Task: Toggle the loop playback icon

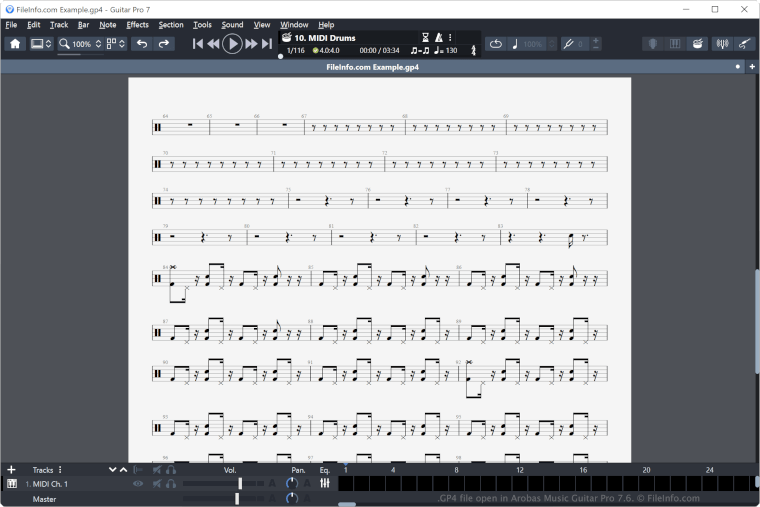Action: [x=495, y=44]
